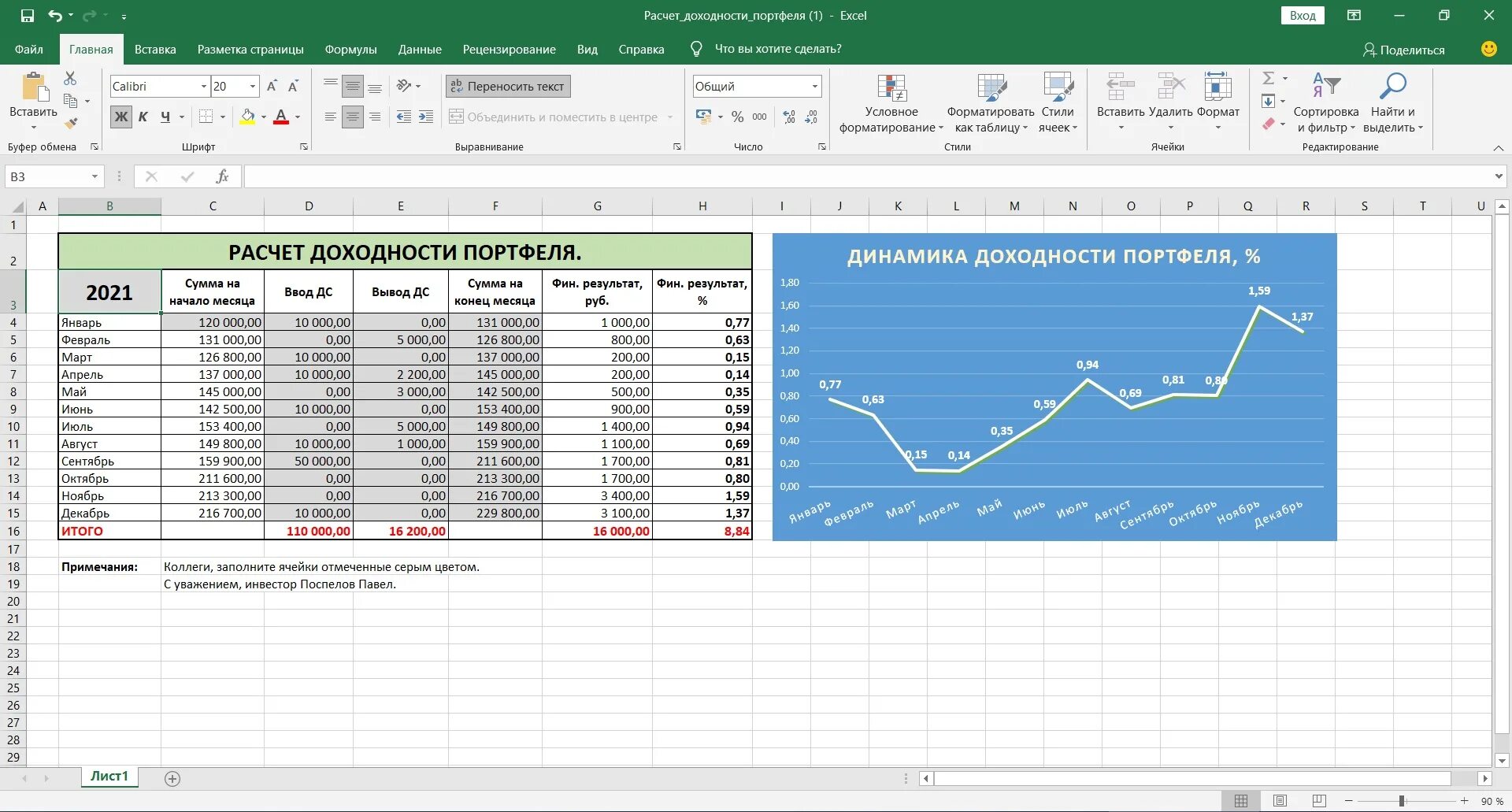This screenshot has width=1512, height=812.
Task: Open fill color dropdown arrow
Action: click(264, 117)
